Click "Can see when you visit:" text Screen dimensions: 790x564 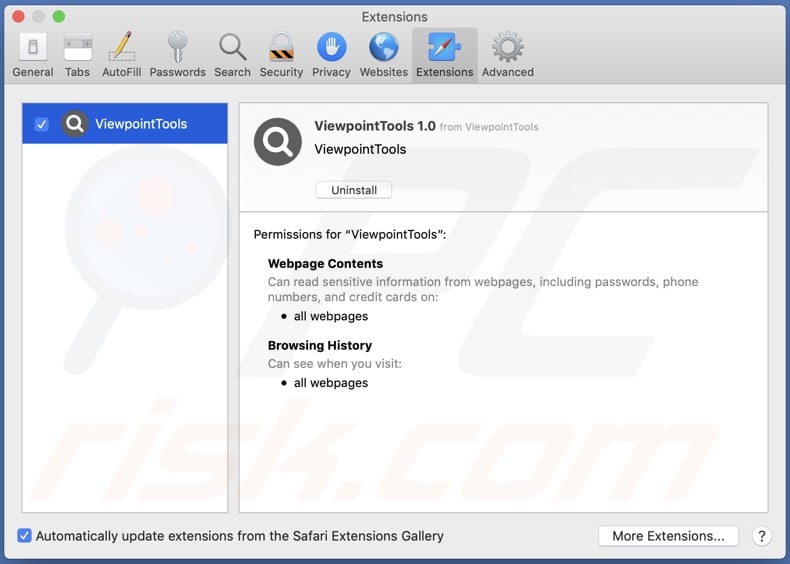tap(335, 363)
